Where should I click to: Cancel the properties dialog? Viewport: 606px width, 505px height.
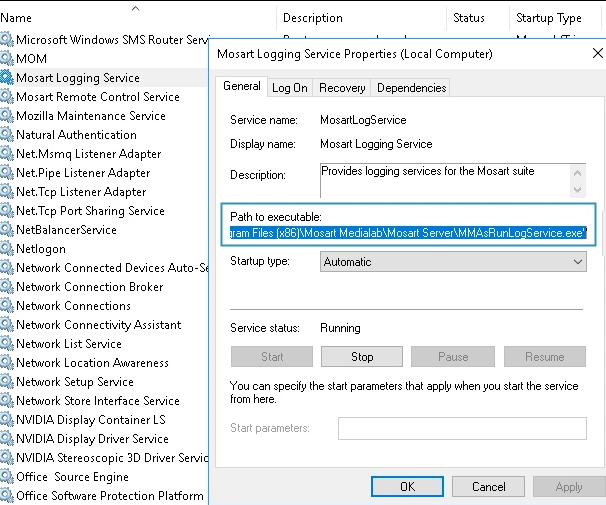coord(489,486)
